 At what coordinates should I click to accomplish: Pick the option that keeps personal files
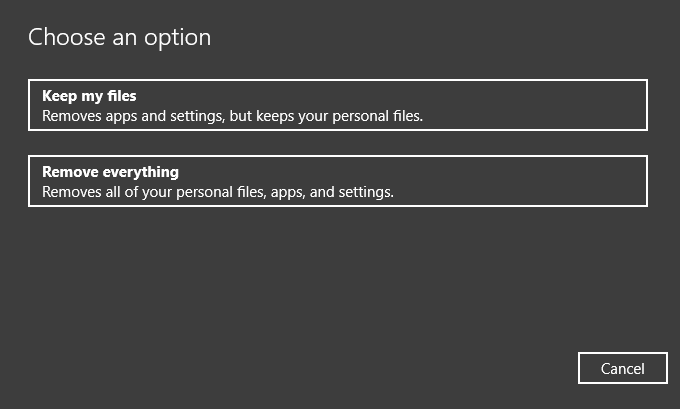pyautogui.click(x=337, y=105)
